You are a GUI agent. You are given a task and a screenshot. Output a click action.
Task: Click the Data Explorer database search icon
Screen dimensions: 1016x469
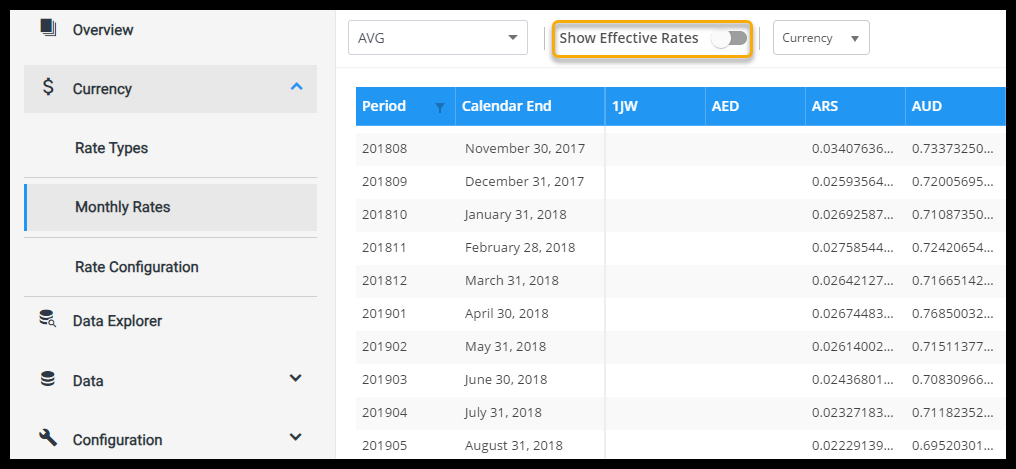(48, 319)
